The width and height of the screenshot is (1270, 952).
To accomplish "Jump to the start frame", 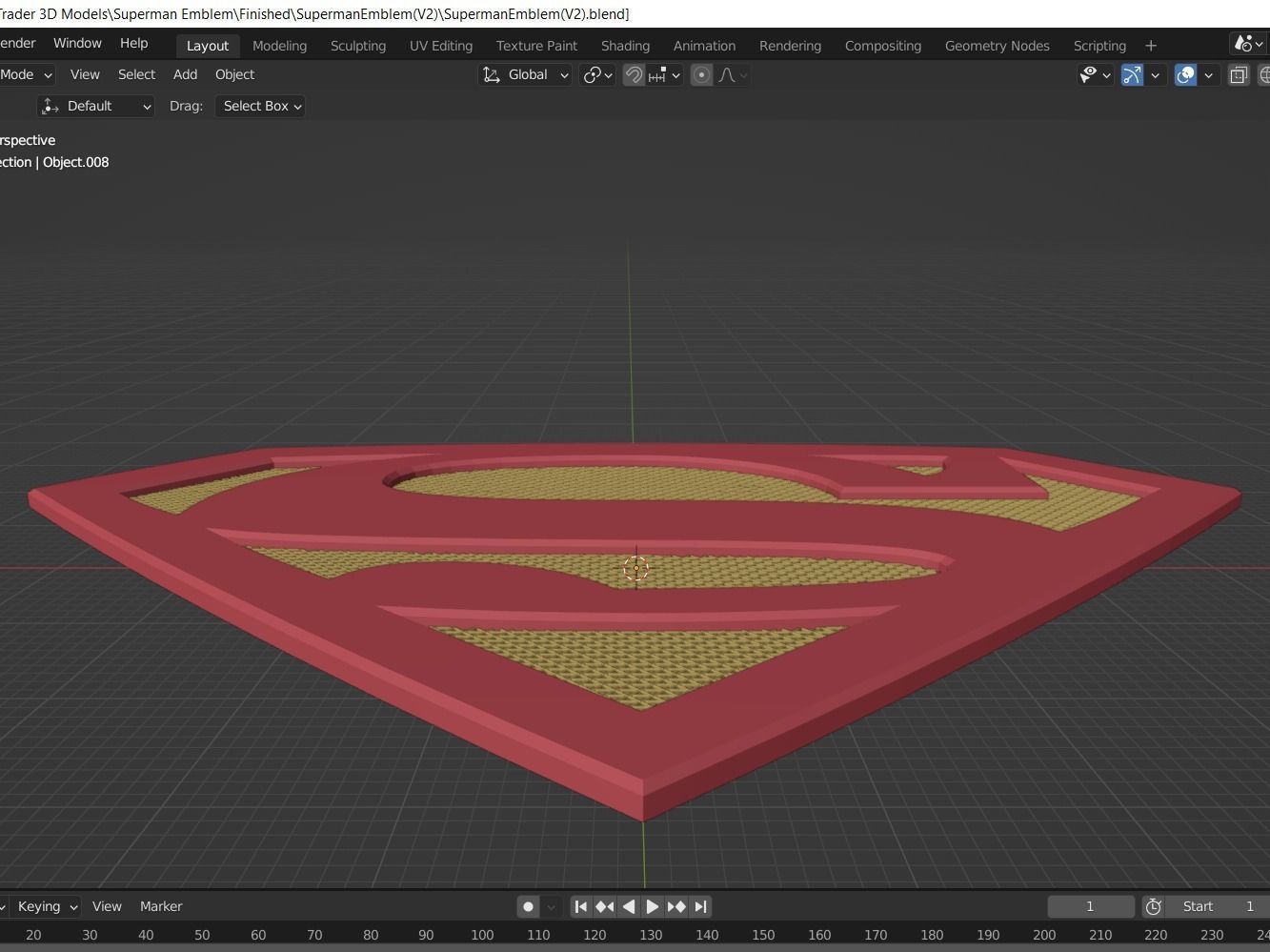I will [580, 906].
